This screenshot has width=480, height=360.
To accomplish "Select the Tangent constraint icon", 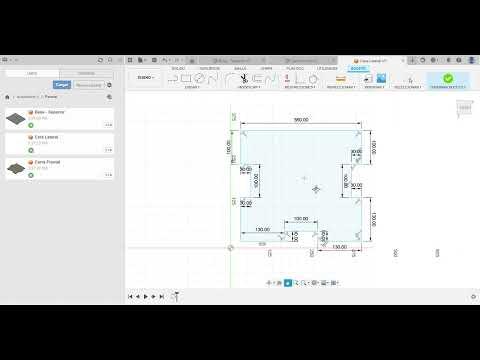I will click(313, 79).
